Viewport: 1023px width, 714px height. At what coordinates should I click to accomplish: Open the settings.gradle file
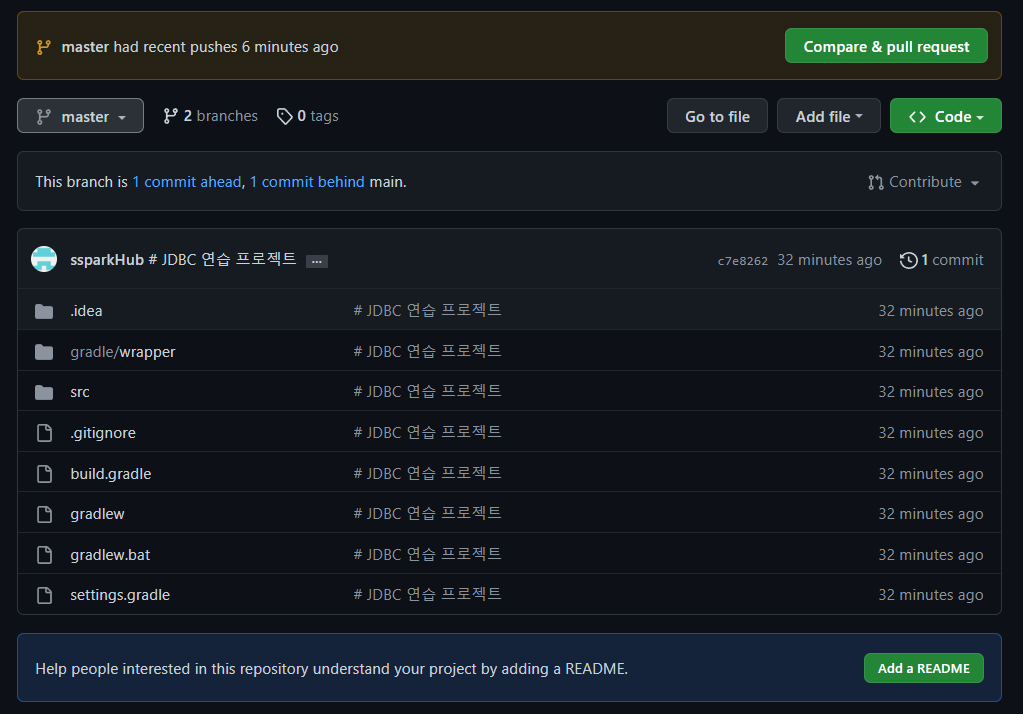[120, 595]
